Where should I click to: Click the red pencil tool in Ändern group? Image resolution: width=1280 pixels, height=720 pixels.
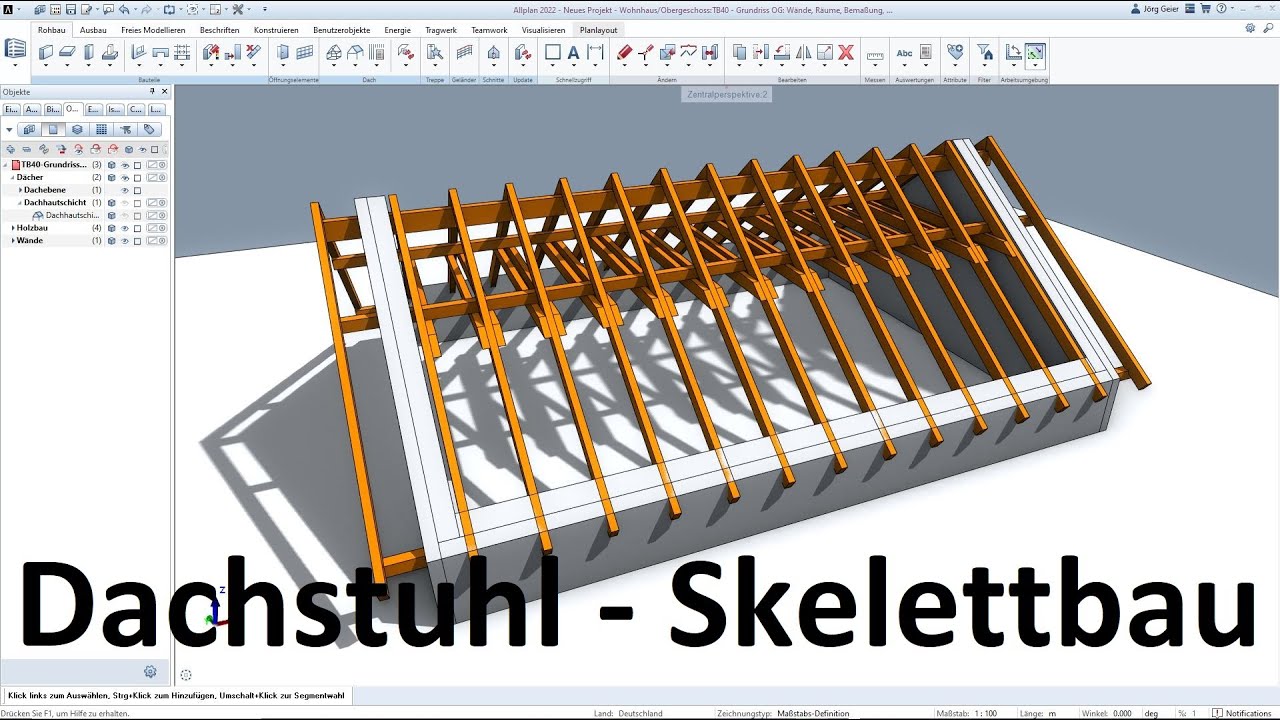(x=624, y=51)
